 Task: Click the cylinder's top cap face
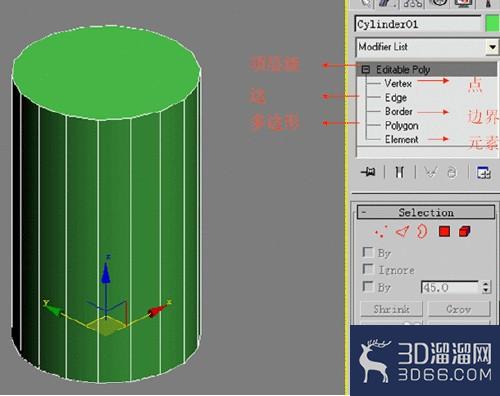[106, 72]
